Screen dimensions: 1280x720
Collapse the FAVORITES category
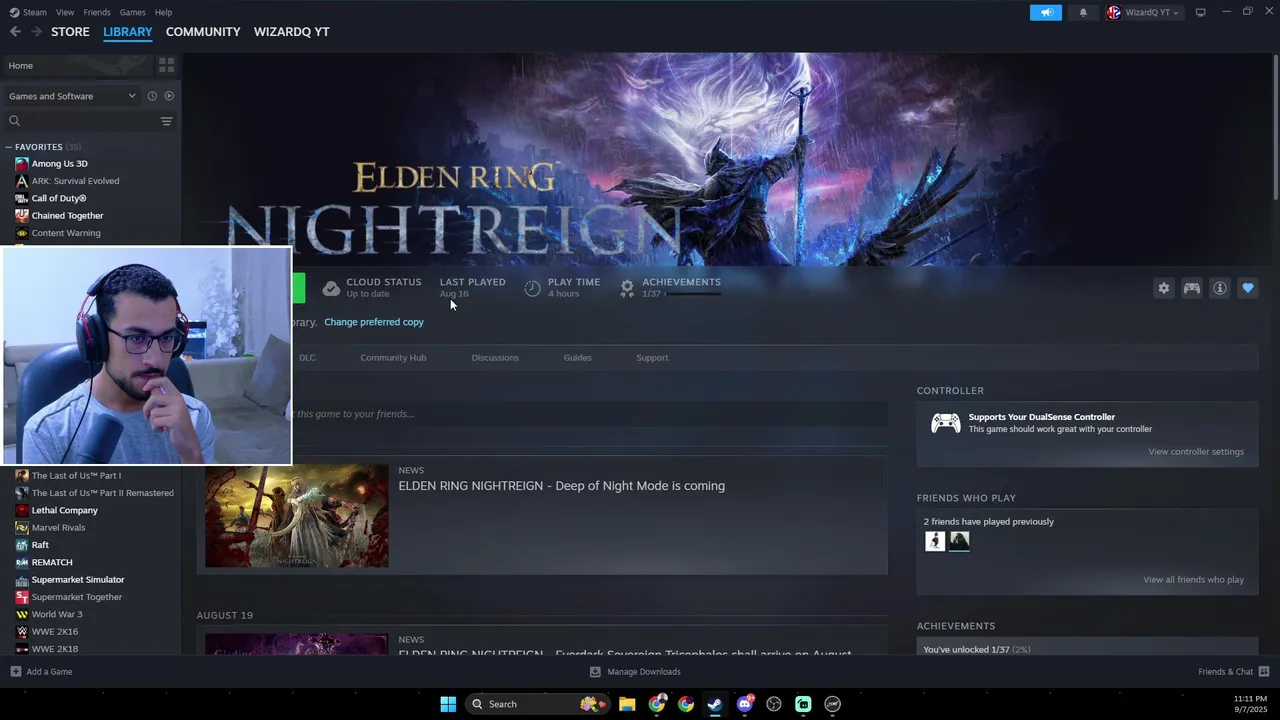[8, 147]
